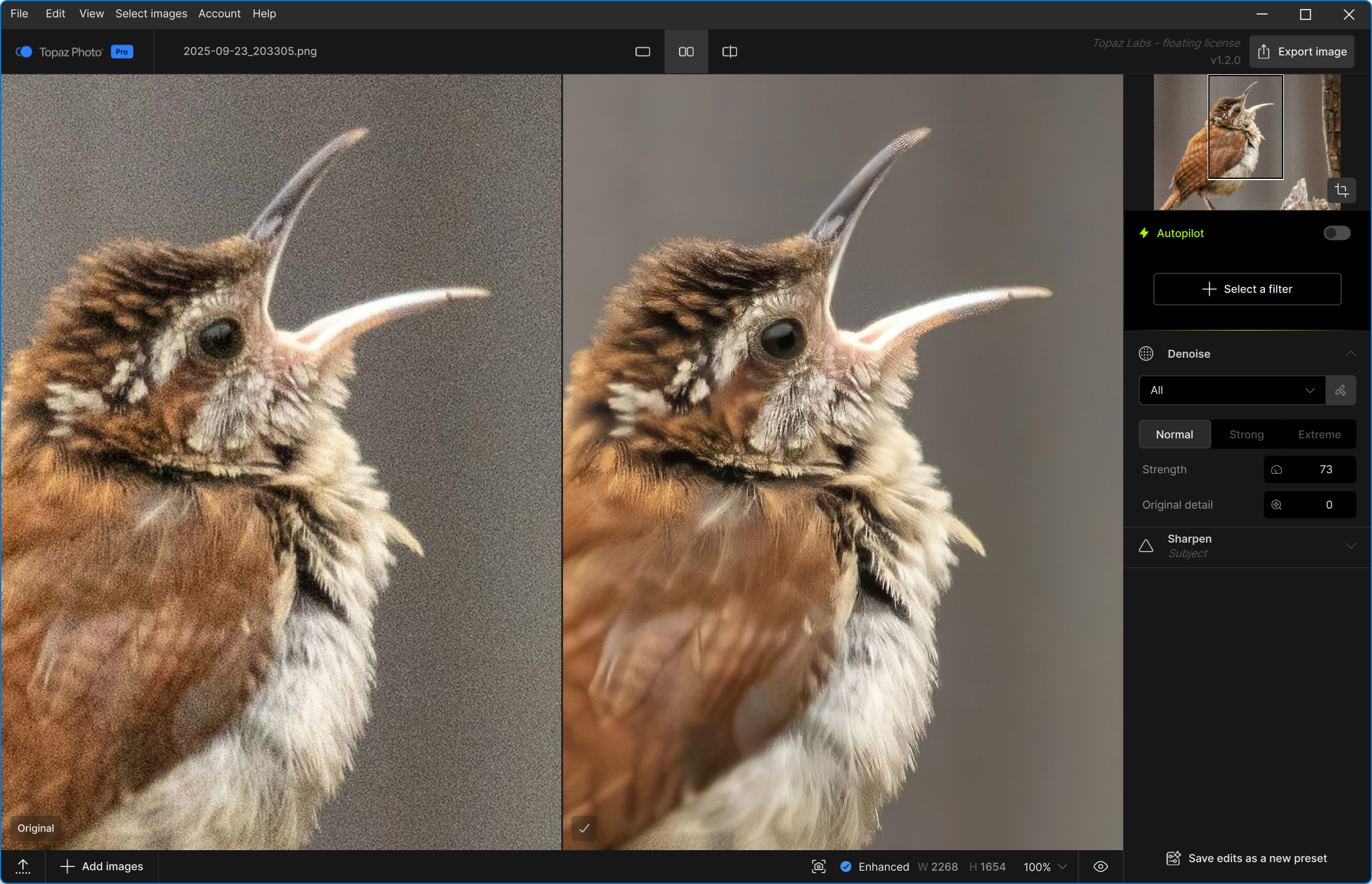Open the Denoise 'All' selection dropdown

1232,390
